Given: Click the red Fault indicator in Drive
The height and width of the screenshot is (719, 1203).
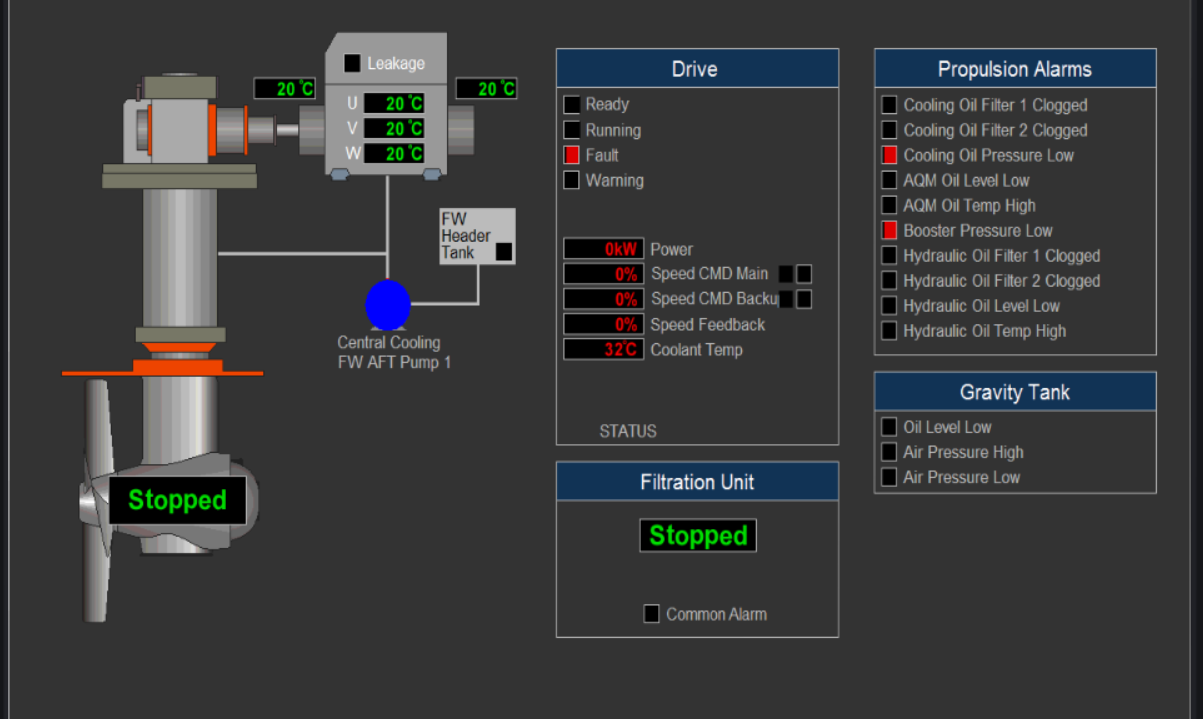Looking at the screenshot, I should coord(572,155).
